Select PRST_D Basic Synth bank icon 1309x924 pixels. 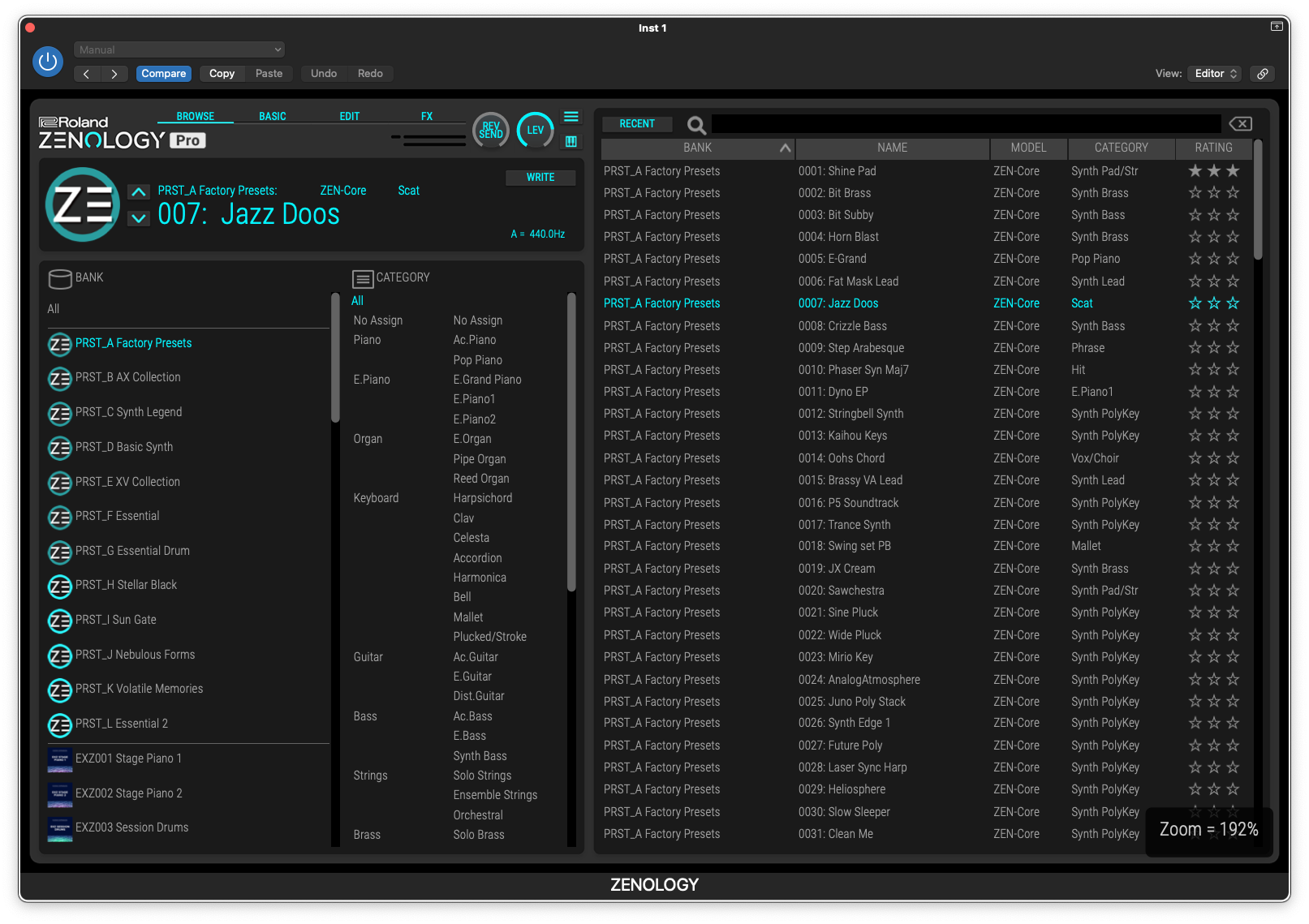tap(60, 448)
